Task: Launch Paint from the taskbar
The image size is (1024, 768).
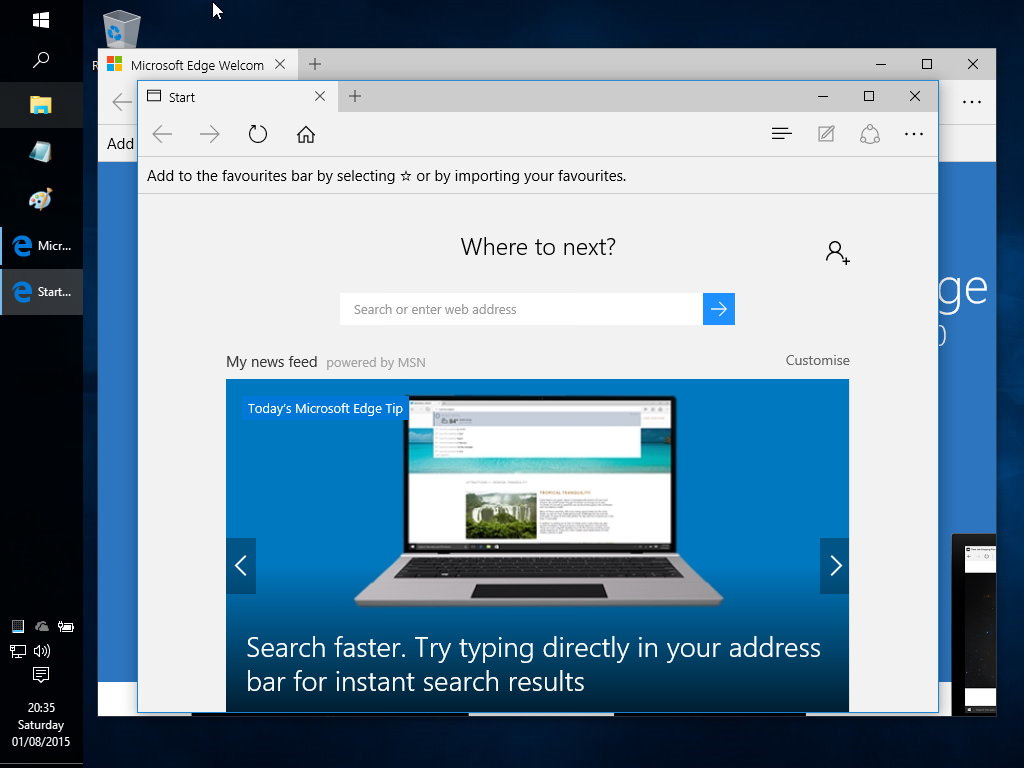Action: [x=40, y=199]
